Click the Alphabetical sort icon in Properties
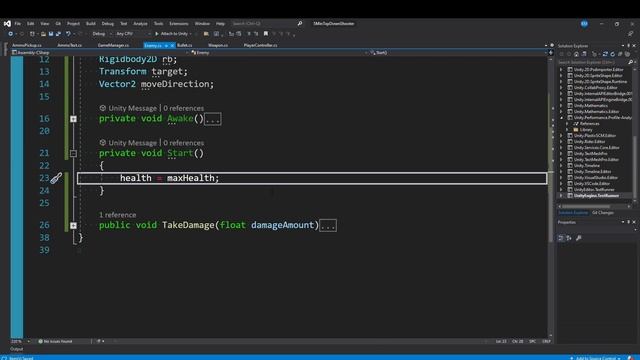The width and height of the screenshot is (640, 360). coord(569,238)
